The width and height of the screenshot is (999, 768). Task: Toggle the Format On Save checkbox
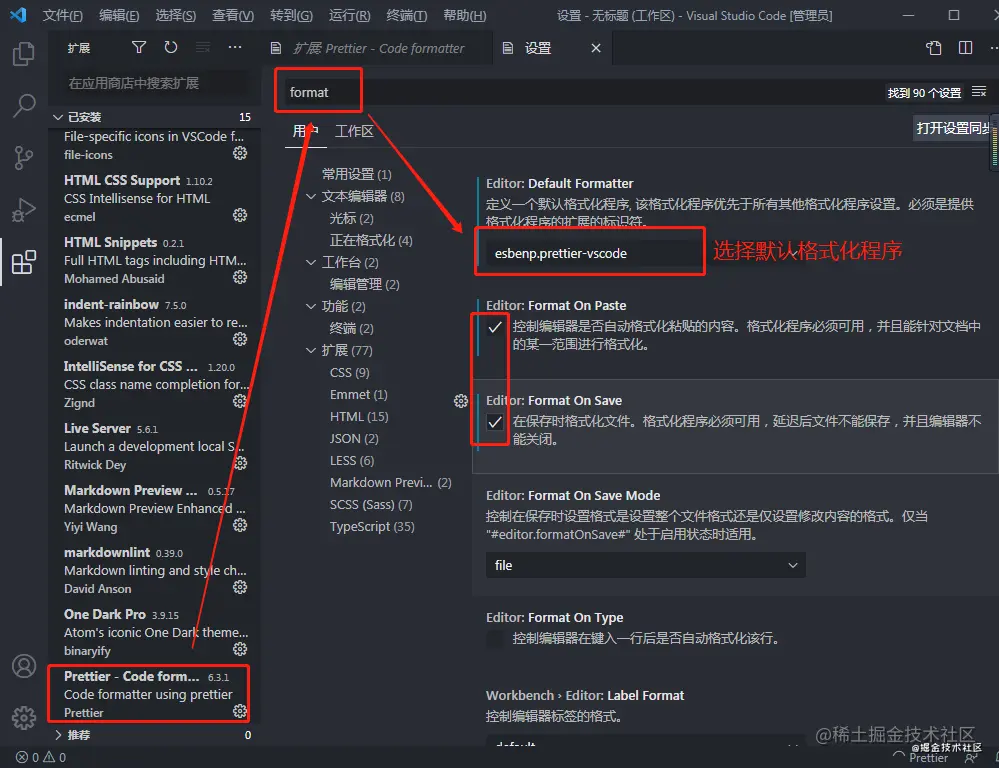coord(495,423)
